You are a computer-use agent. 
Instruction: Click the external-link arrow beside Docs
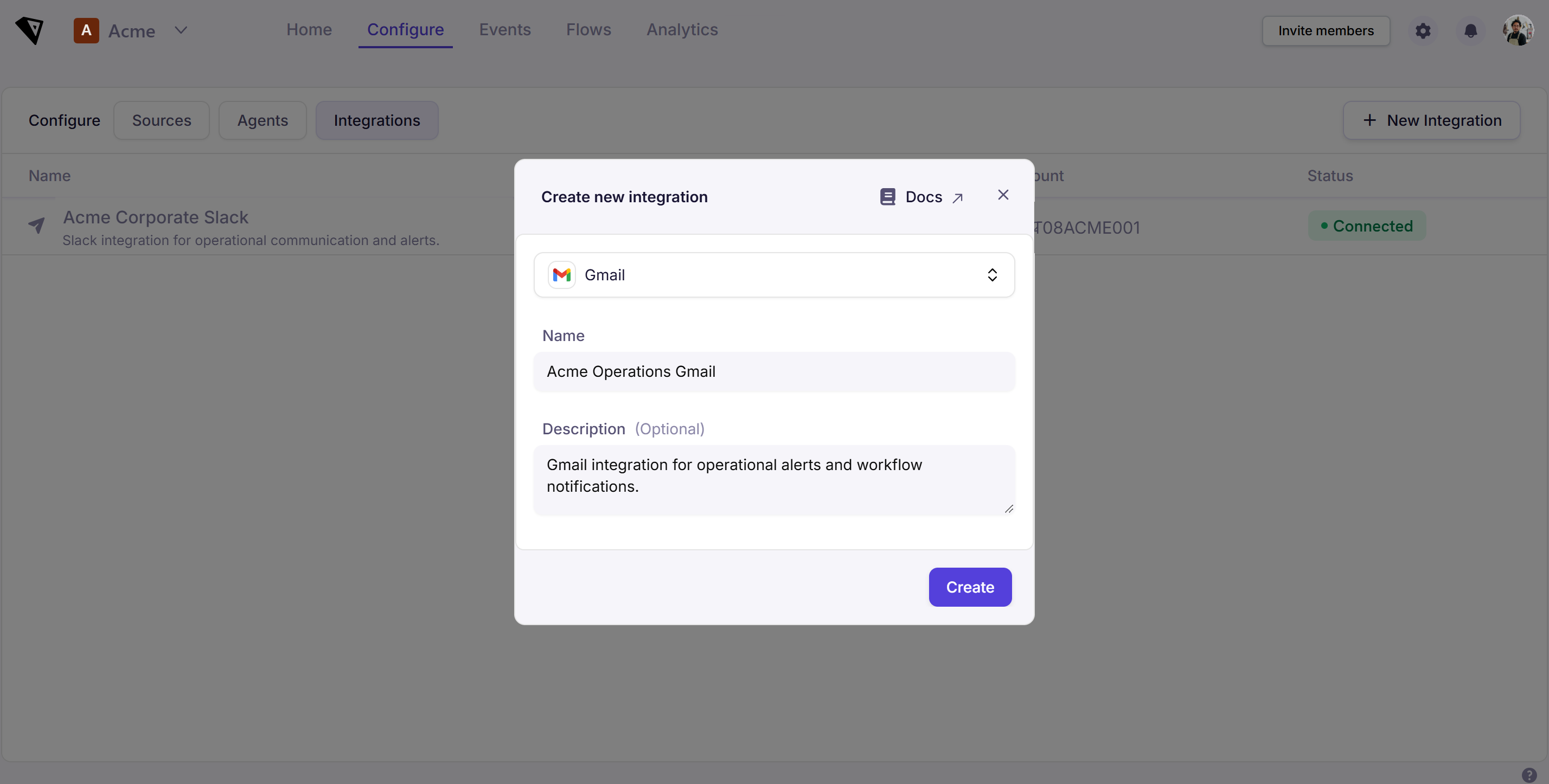click(957, 198)
